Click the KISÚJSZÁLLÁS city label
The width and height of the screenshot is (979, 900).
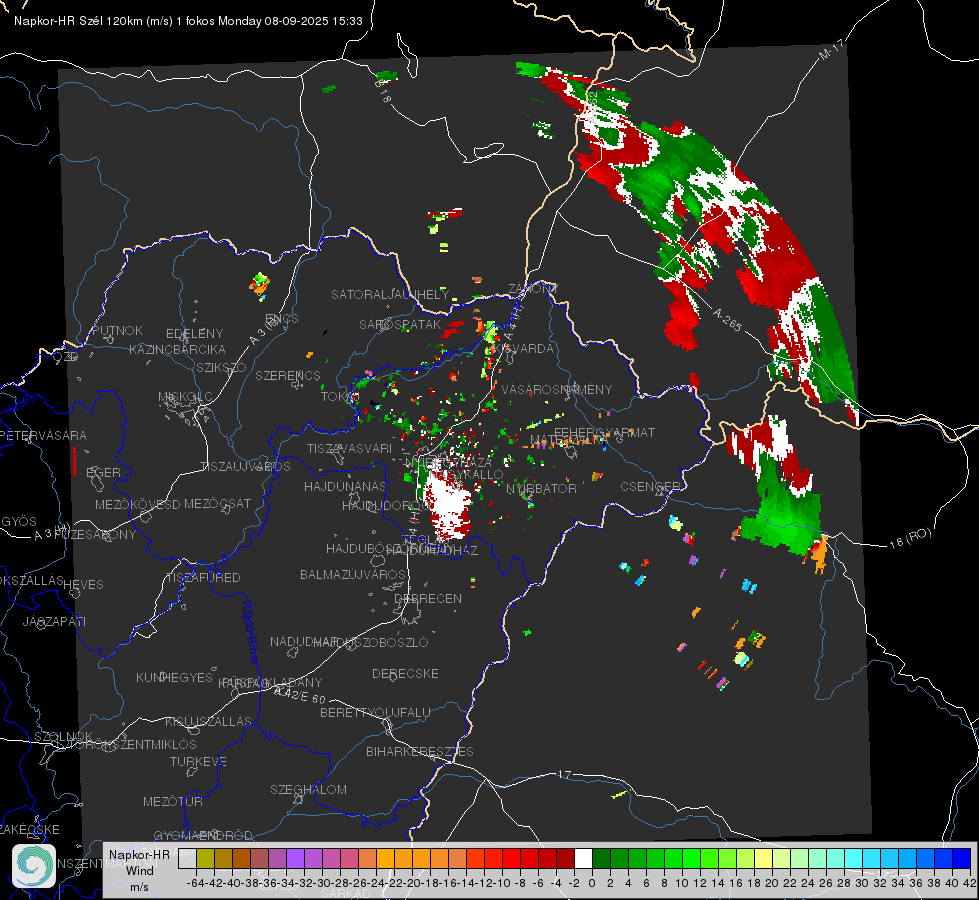(x=208, y=721)
